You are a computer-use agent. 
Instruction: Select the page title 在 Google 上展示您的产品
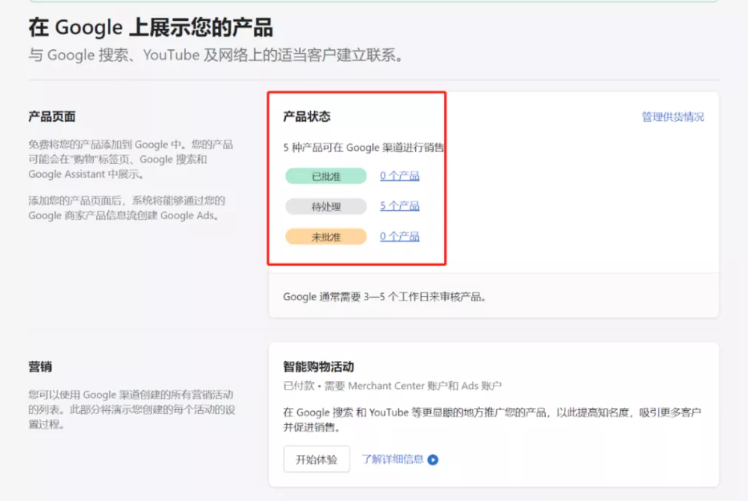(x=151, y=27)
